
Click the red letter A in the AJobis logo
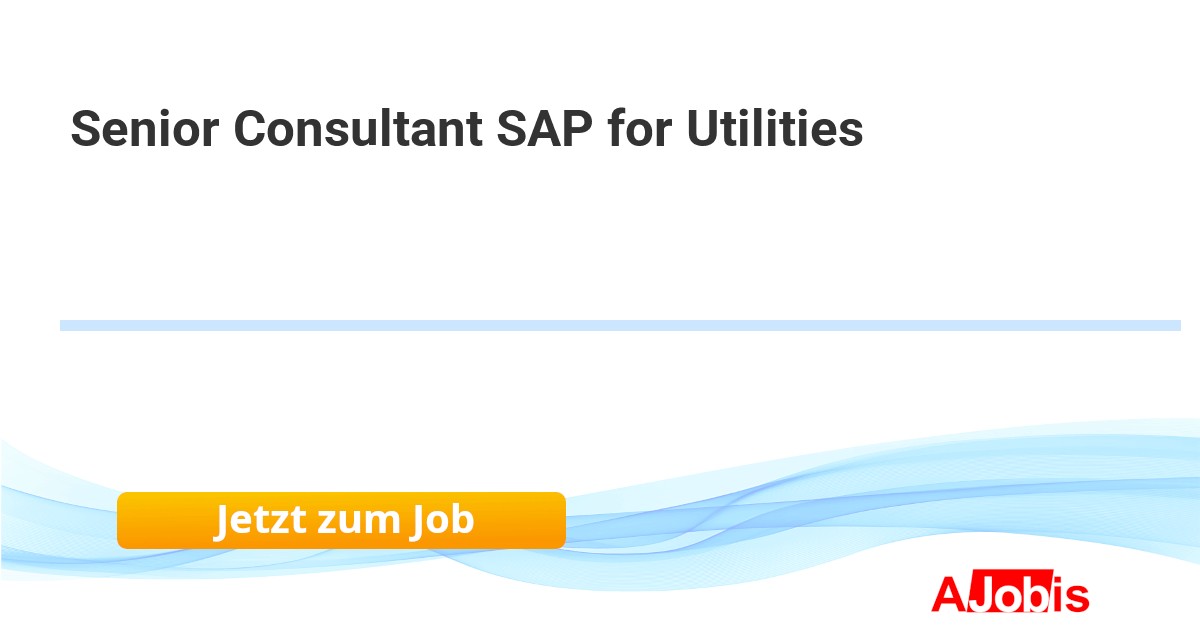(x=947, y=594)
